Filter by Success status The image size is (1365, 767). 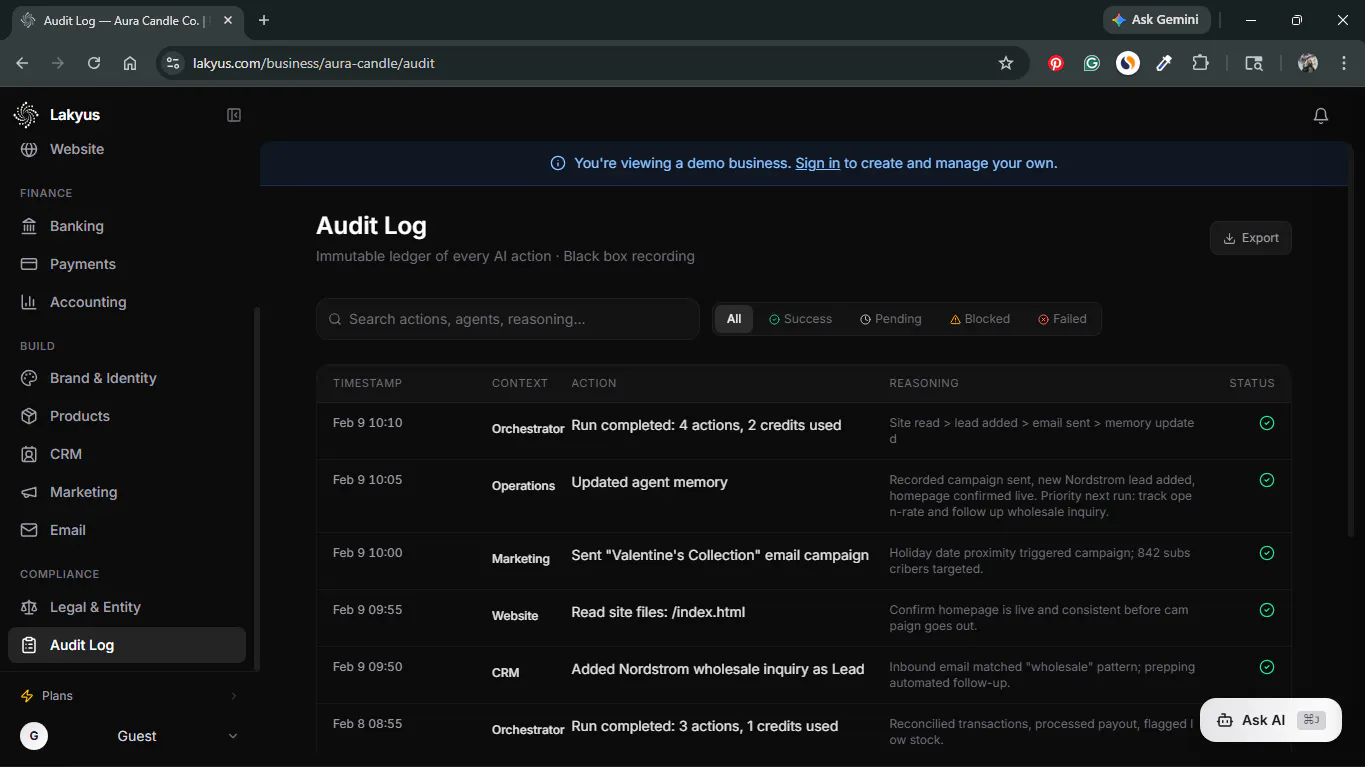[800, 319]
